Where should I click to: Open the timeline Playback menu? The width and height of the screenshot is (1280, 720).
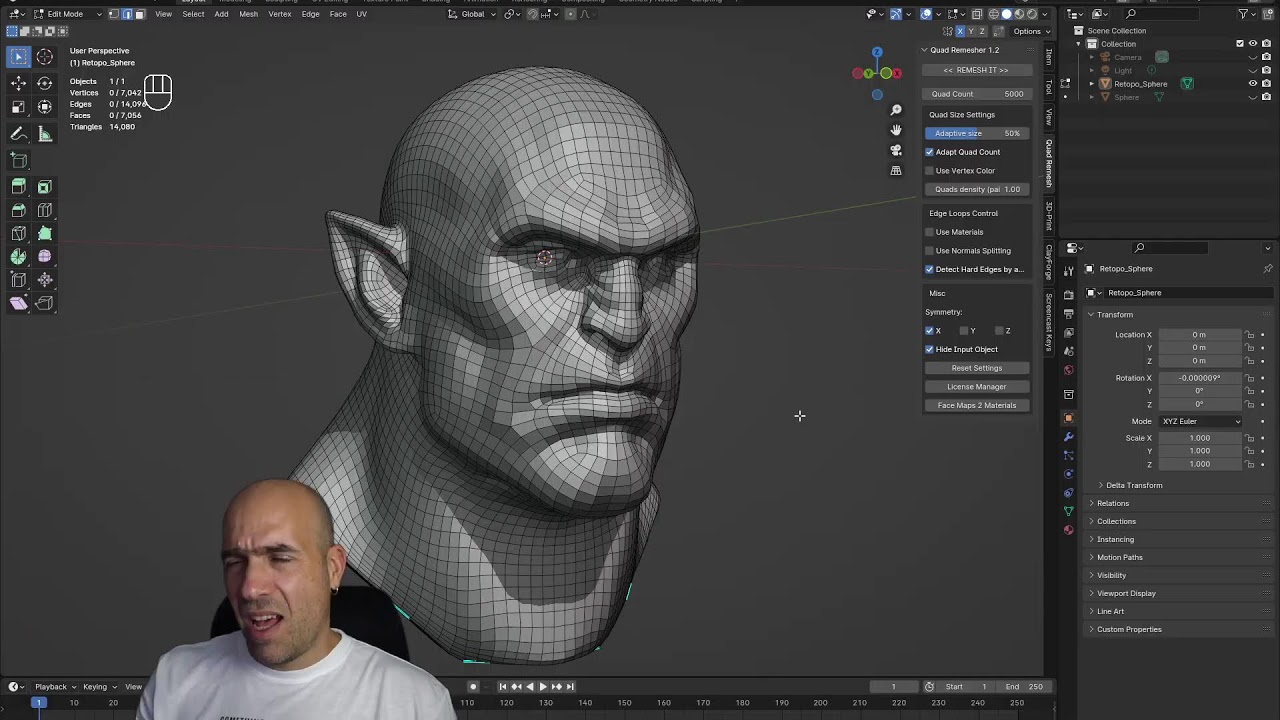[x=54, y=687]
